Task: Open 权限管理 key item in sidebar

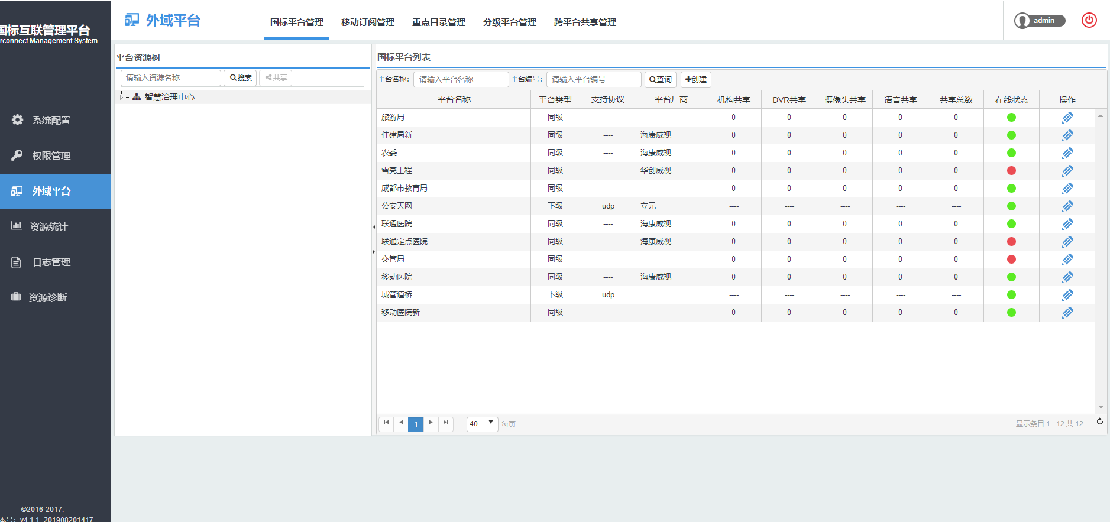Action: click(x=55, y=156)
